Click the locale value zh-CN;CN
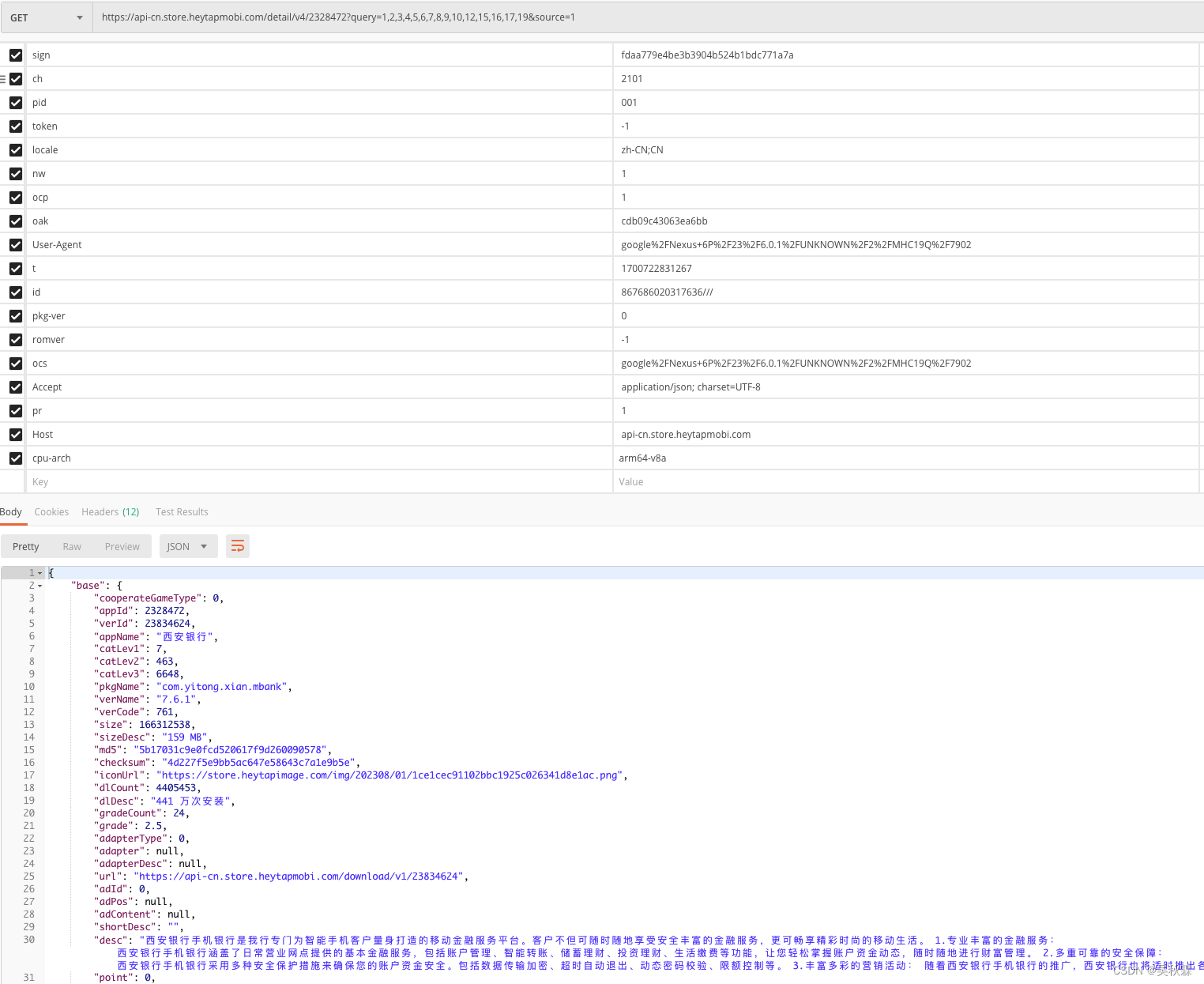 [642, 150]
